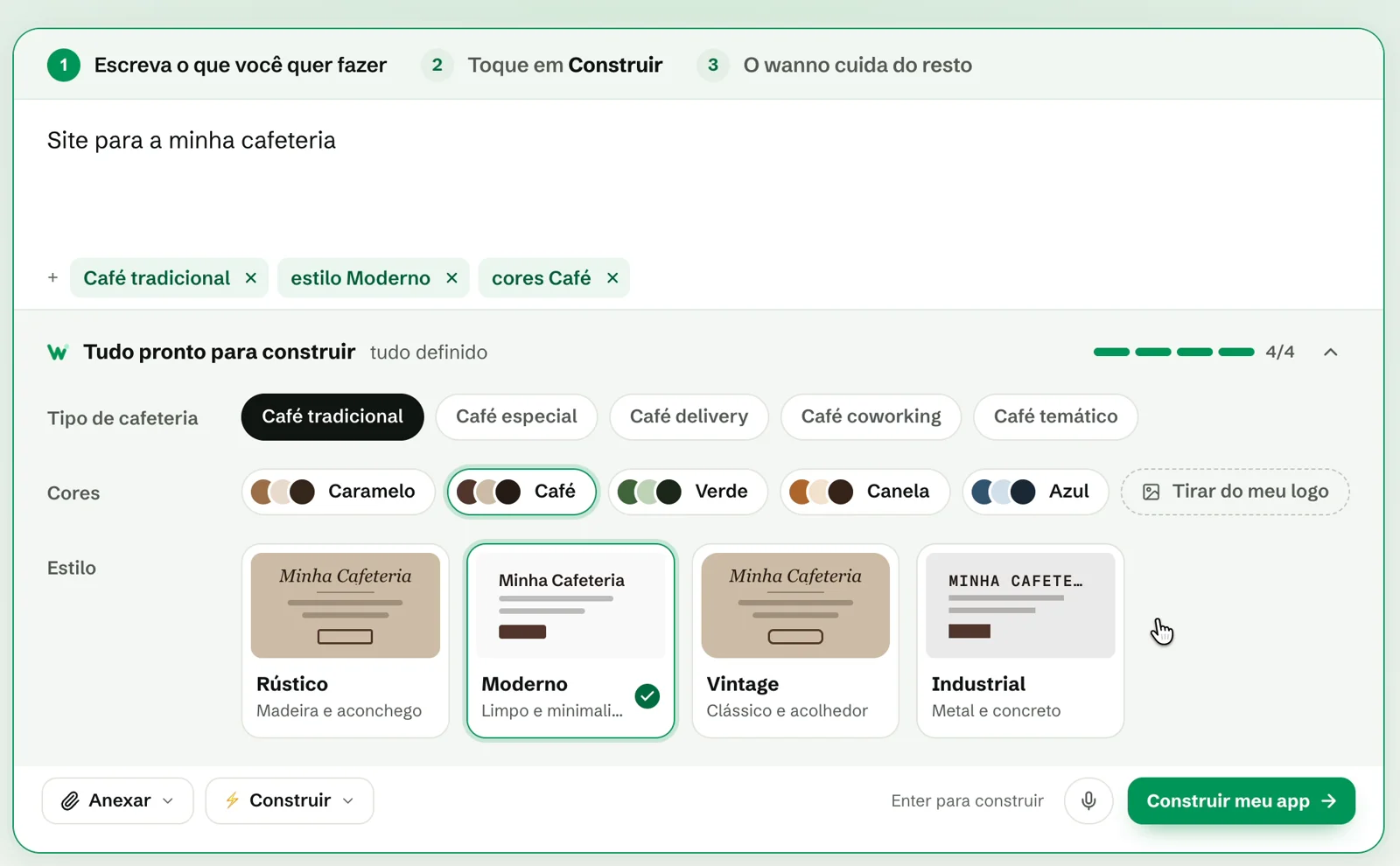
Task: Click the Enter para construir hint text
Action: tap(967, 800)
